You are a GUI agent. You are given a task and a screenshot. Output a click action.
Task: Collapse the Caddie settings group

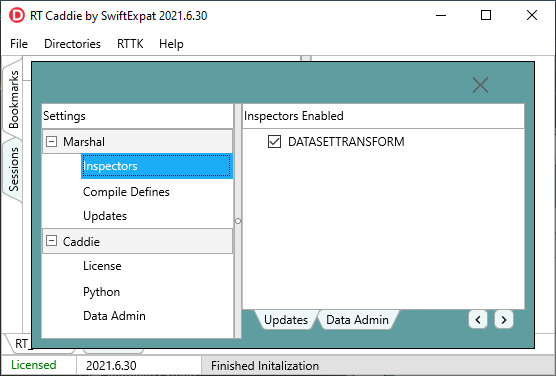(51, 241)
